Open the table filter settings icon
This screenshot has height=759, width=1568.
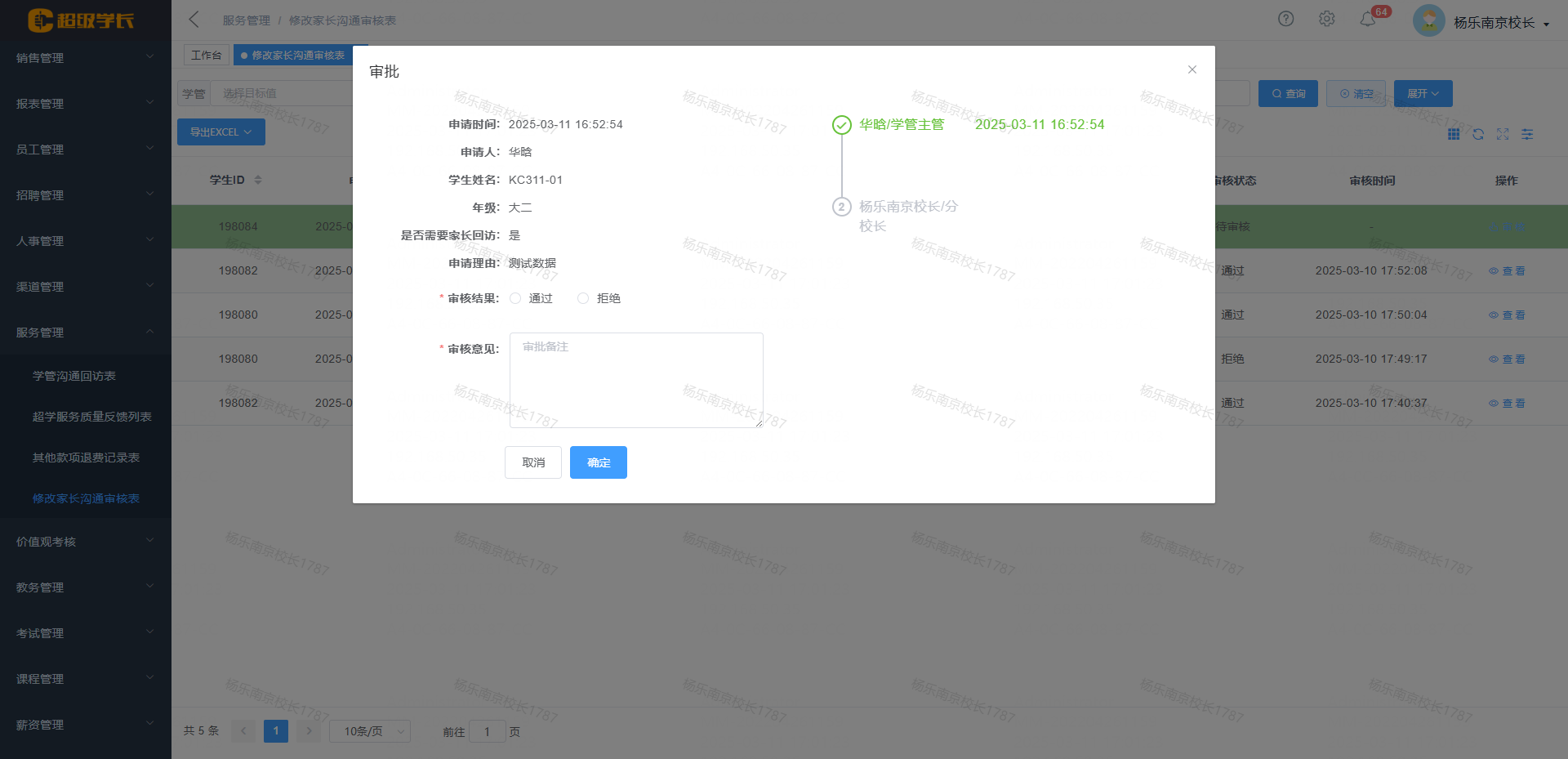point(1527,134)
